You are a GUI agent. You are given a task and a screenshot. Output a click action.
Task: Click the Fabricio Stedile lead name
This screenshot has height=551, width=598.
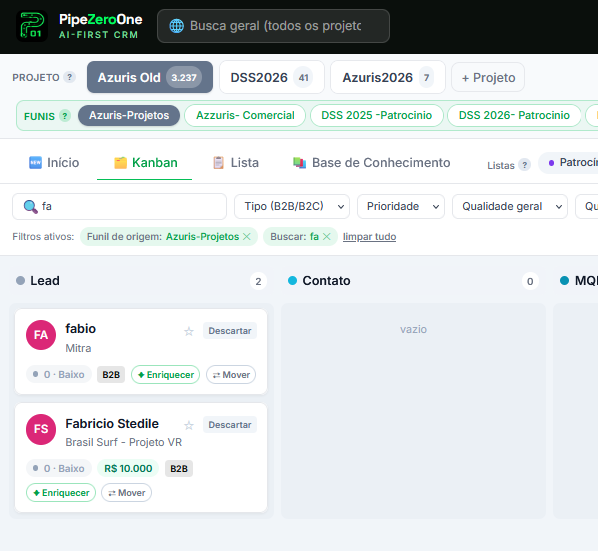click(x=112, y=424)
